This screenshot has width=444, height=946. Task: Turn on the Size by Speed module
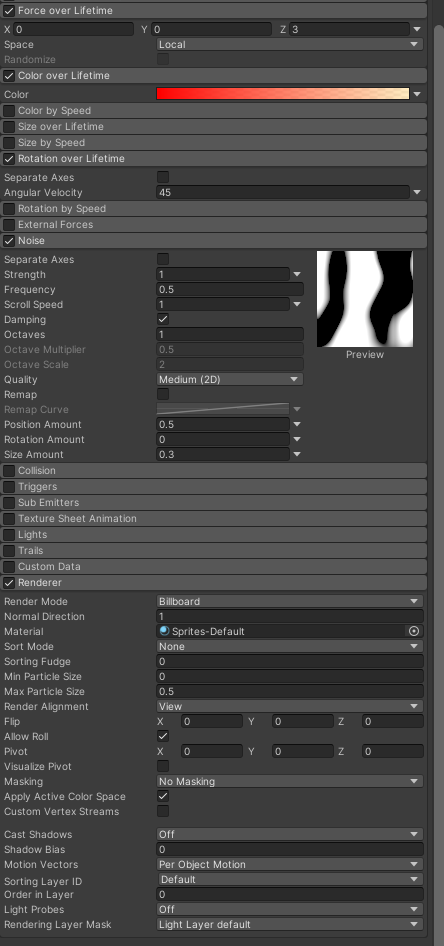[9, 142]
